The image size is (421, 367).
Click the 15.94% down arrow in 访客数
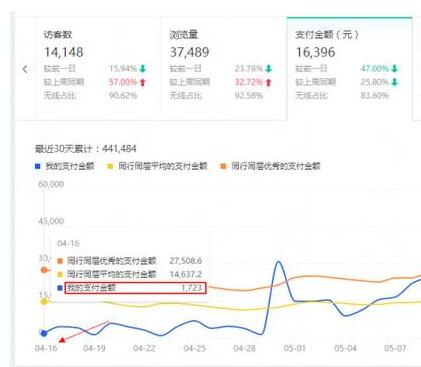pyautogui.click(x=143, y=69)
